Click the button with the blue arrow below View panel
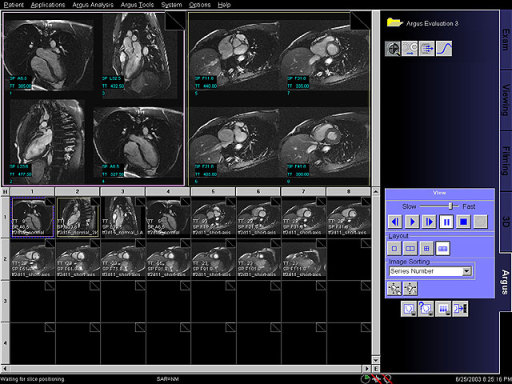 (x=460, y=309)
